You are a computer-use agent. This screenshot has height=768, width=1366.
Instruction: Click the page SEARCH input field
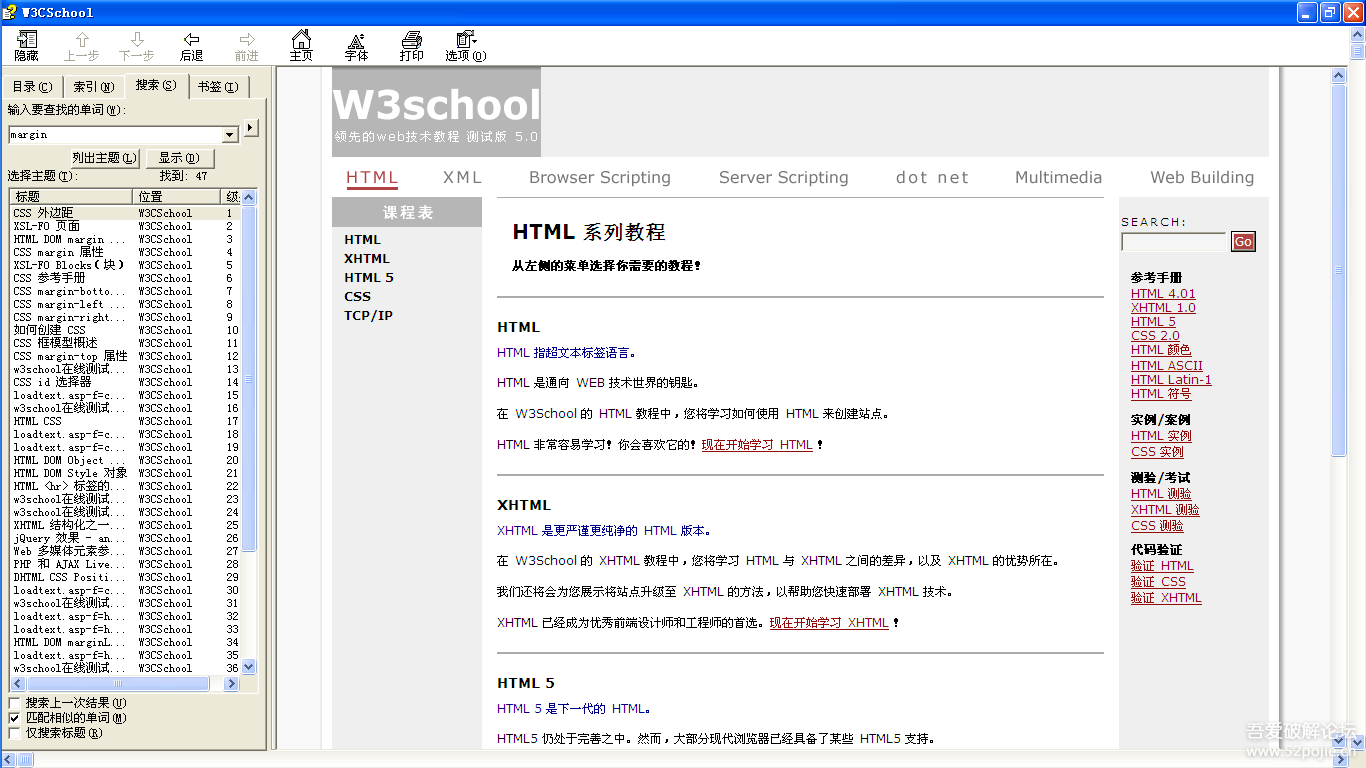1173,242
